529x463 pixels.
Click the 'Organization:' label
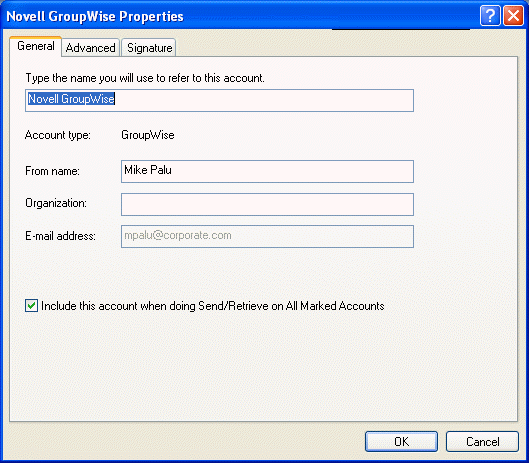click(x=56, y=203)
